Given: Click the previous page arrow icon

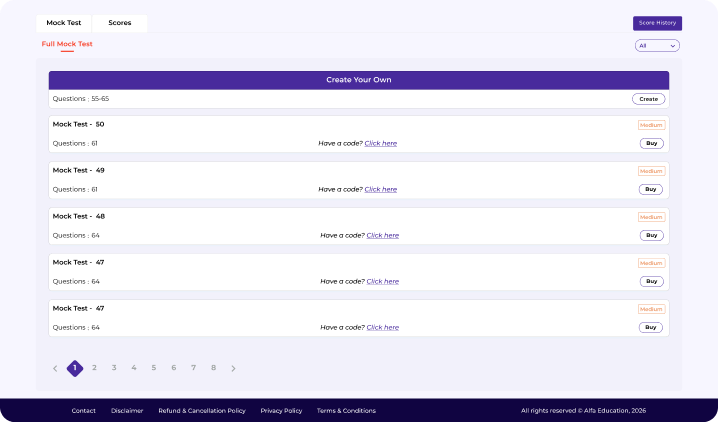Looking at the screenshot, I should tap(55, 368).
